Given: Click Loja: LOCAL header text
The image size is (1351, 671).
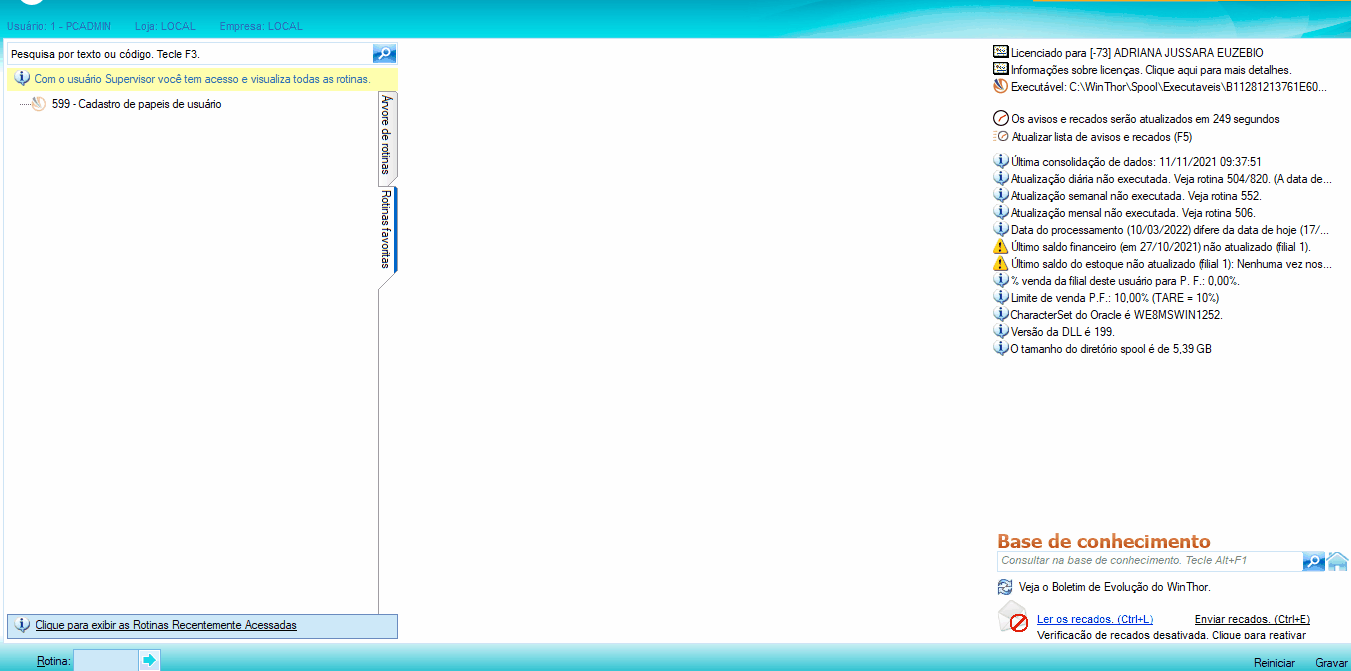Looking at the screenshot, I should coord(165,26).
